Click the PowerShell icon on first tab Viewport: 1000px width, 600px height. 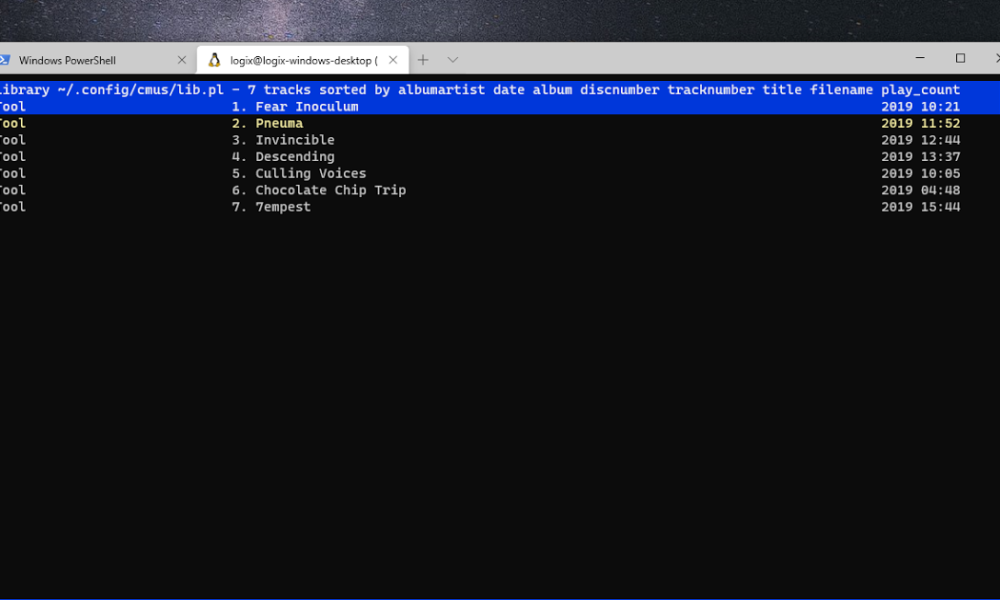4,60
